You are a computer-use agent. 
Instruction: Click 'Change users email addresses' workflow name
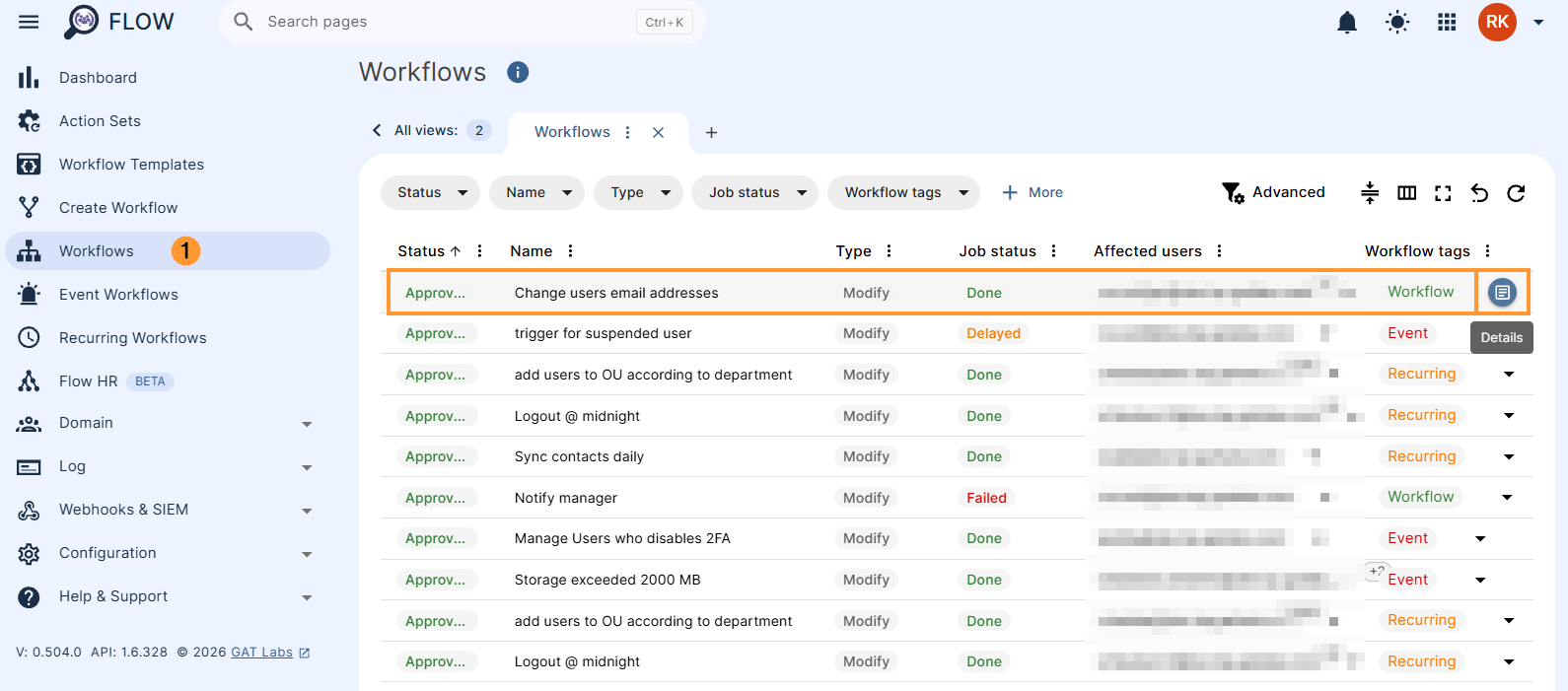(616, 293)
